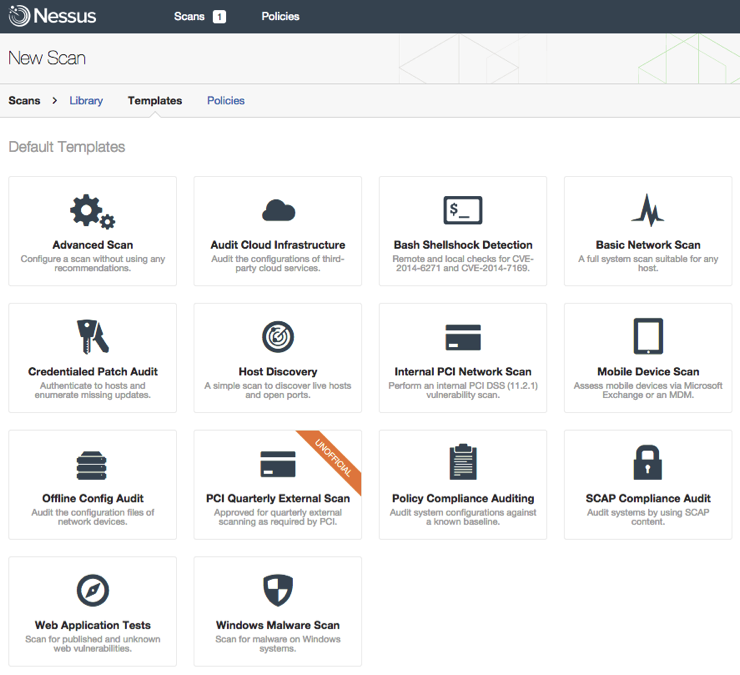The width and height of the screenshot is (740, 675).
Task: Select Bash Shellshock Detection title
Action: click(x=463, y=245)
